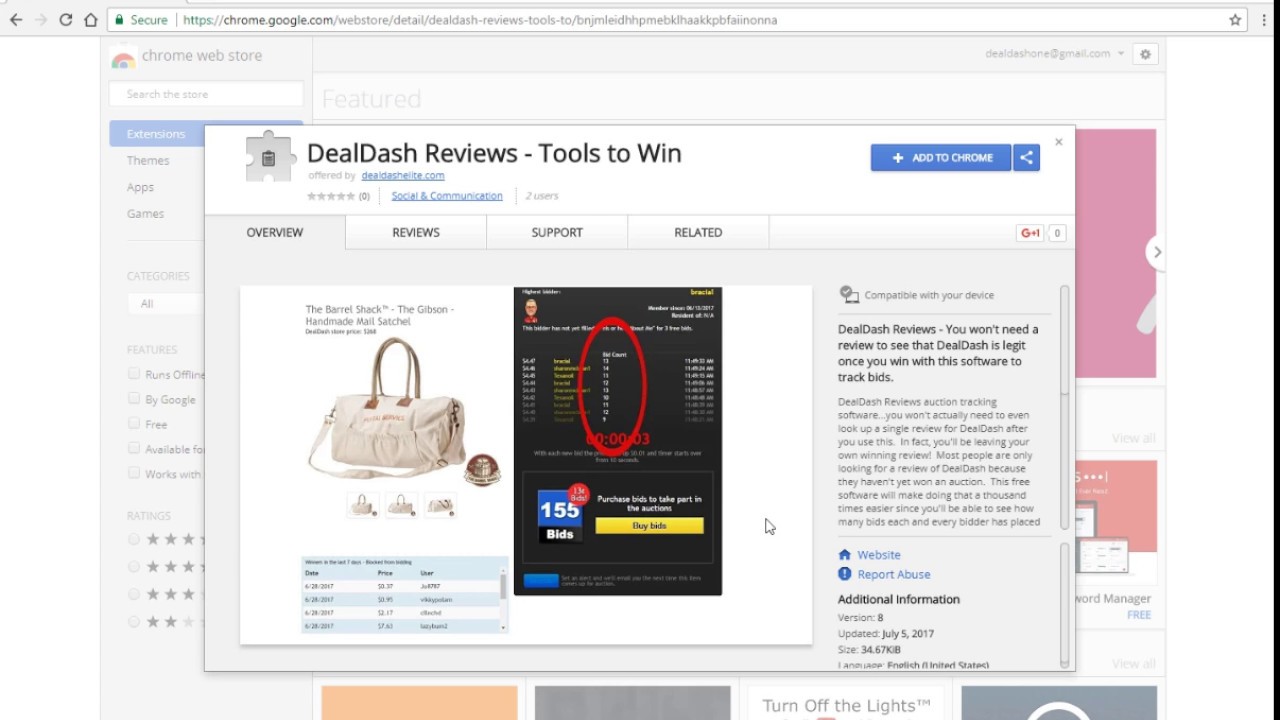Toggle the Available for filter checkbox
The width and height of the screenshot is (1280, 720).
click(134, 449)
